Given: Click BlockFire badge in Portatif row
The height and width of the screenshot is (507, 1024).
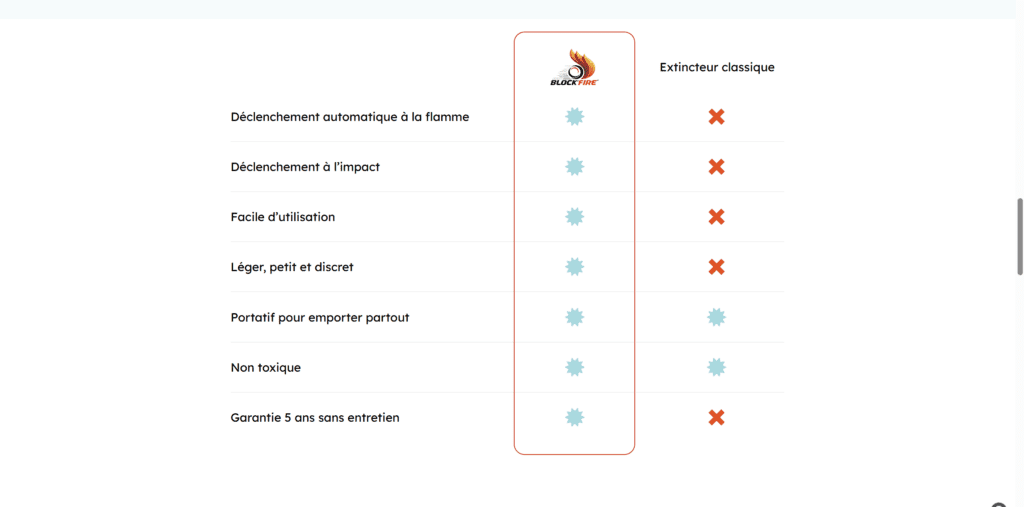Looking at the screenshot, I should [574, 317].
